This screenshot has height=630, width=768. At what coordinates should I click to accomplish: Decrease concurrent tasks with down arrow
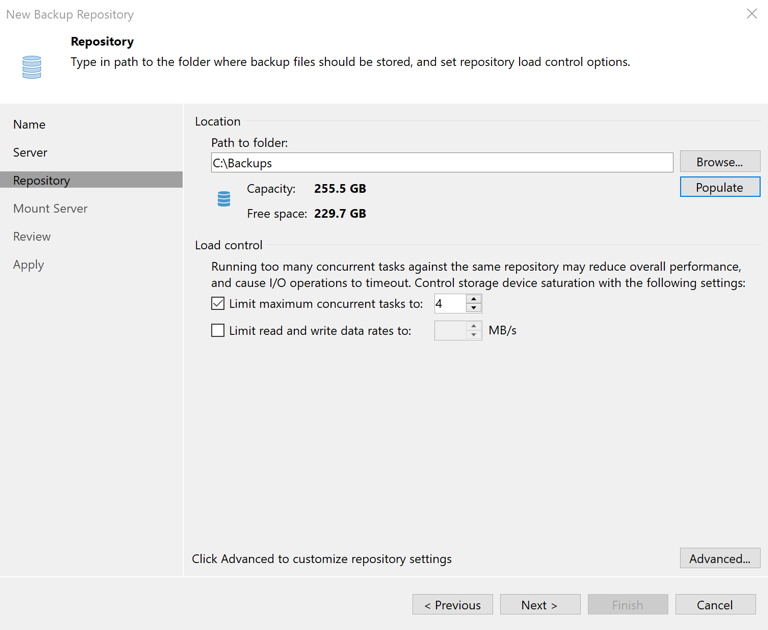[474, 308]
